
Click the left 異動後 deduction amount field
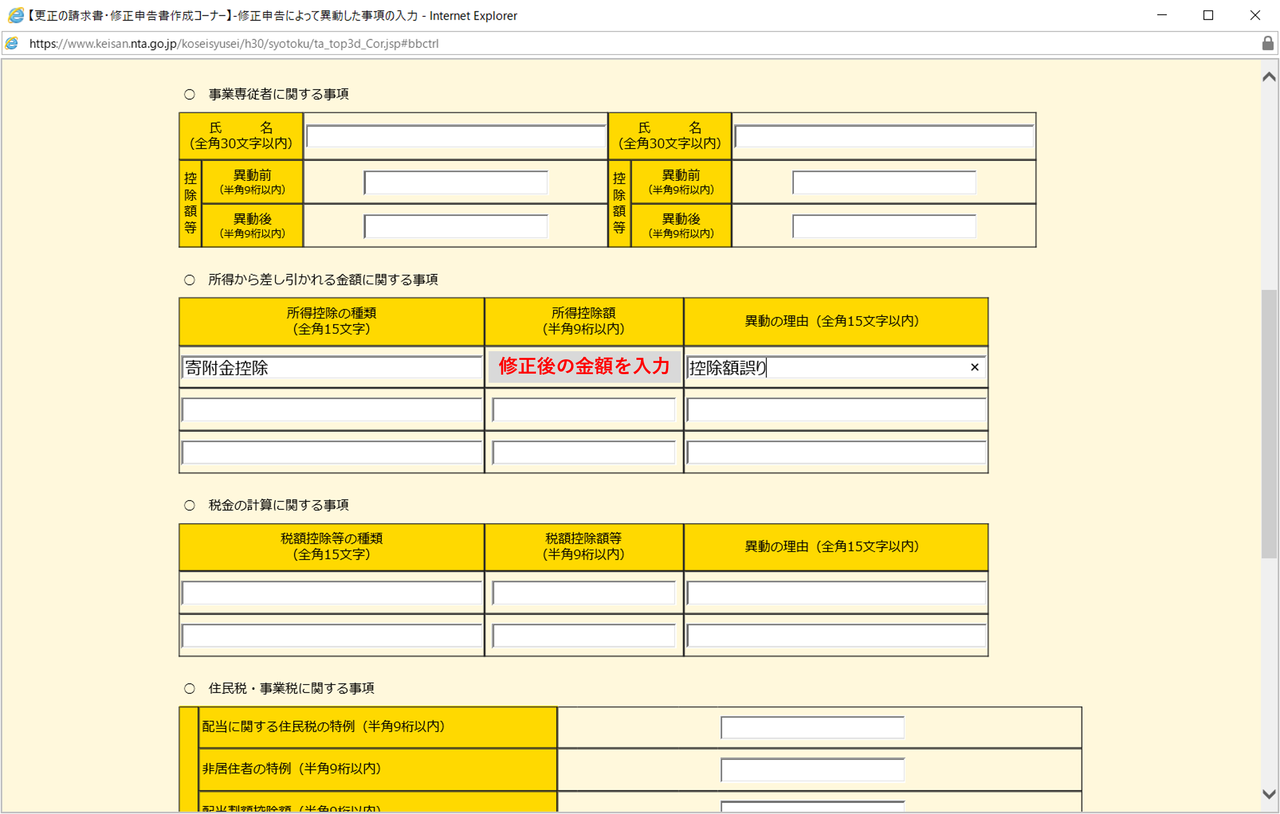[456, 227]
